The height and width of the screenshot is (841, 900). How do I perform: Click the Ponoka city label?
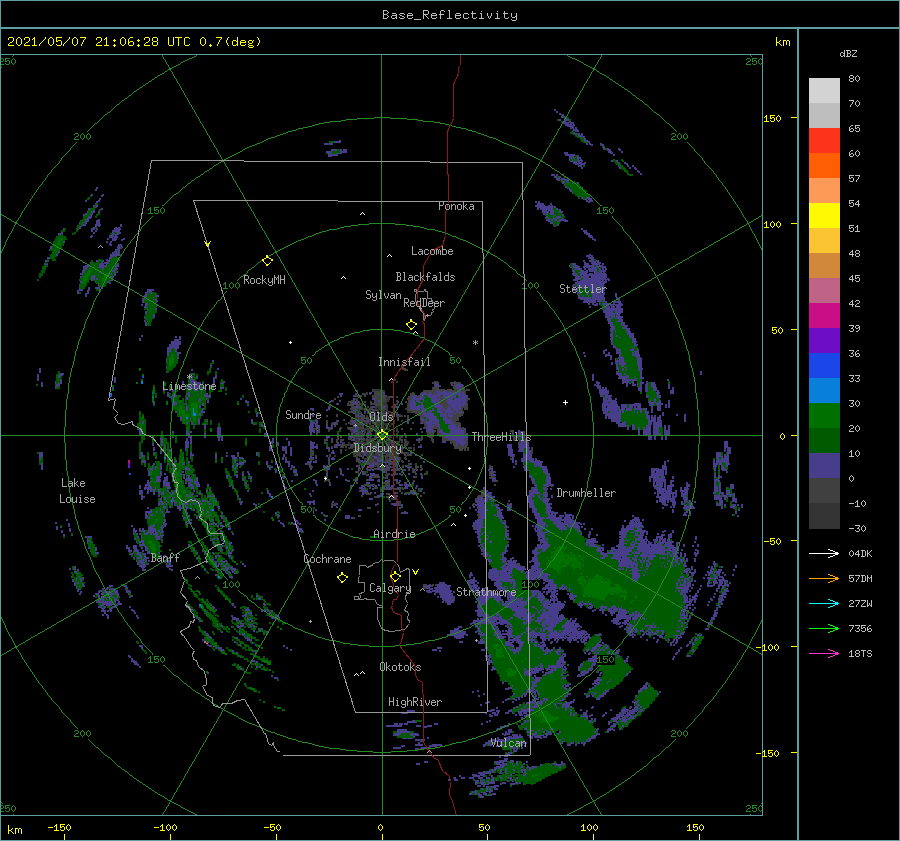[456, 206]
